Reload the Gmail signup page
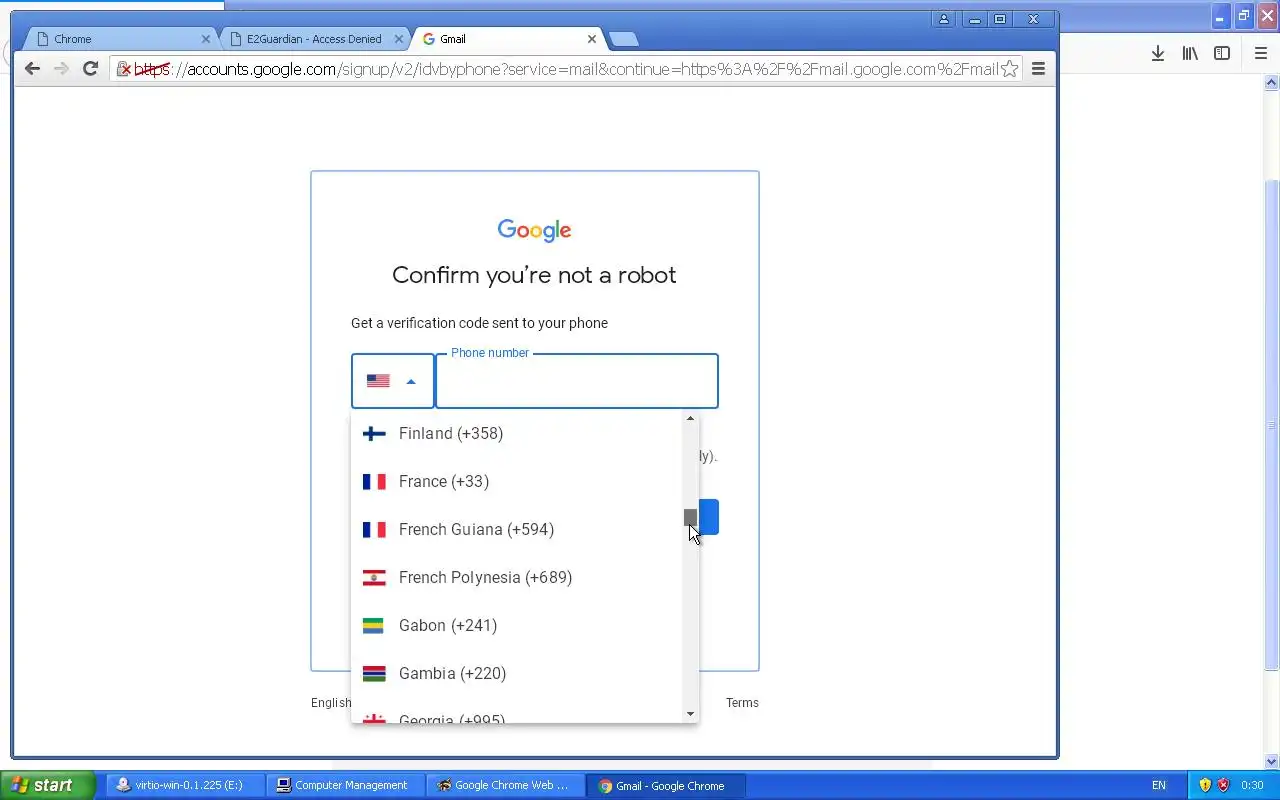 90,68
